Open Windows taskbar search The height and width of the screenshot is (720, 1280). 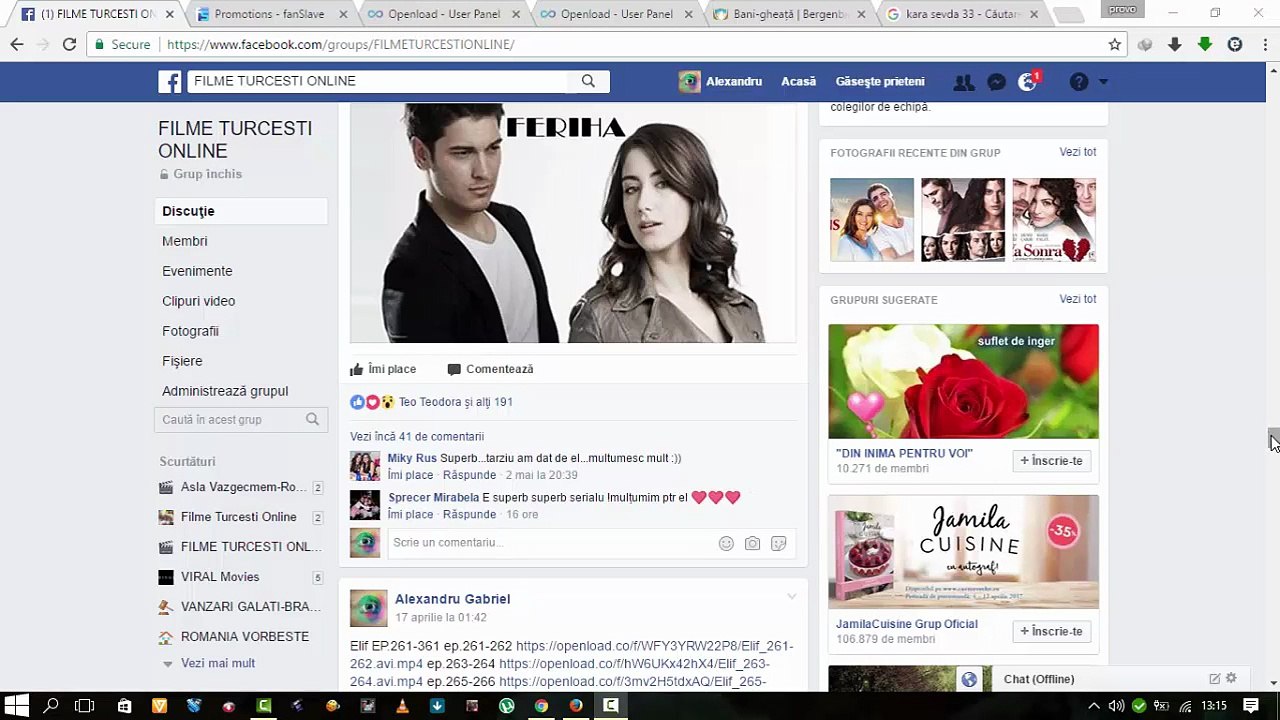click(51, 705)
